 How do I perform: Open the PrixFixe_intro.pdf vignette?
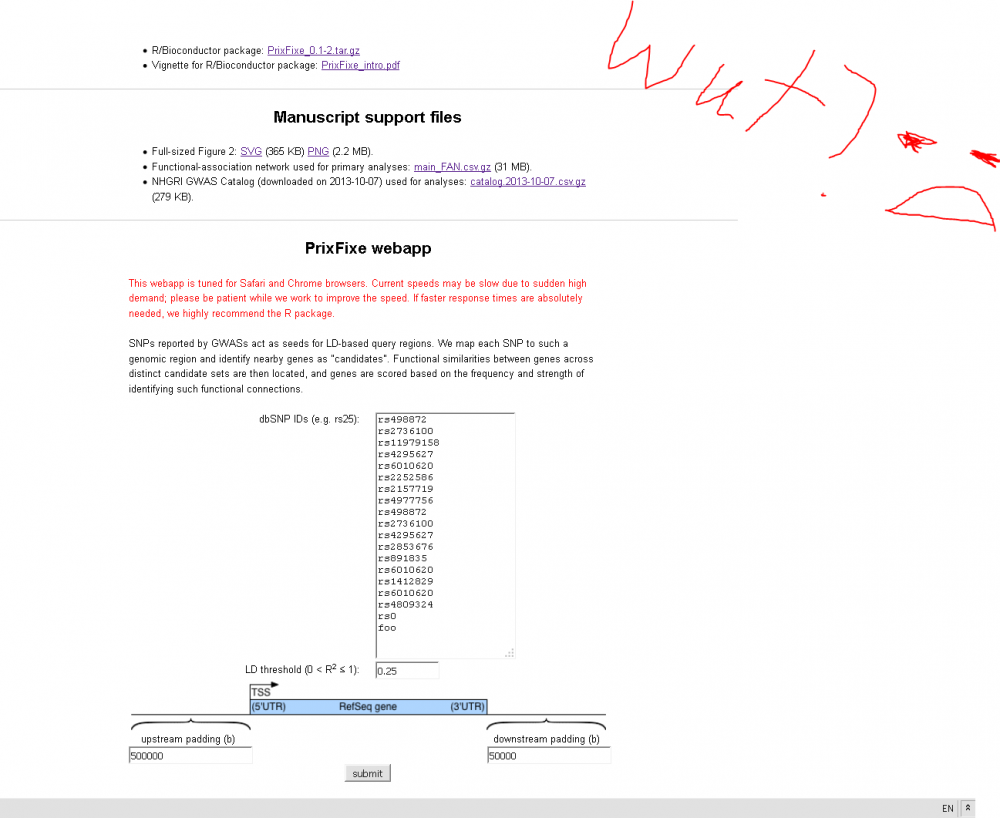click(360, 65)
